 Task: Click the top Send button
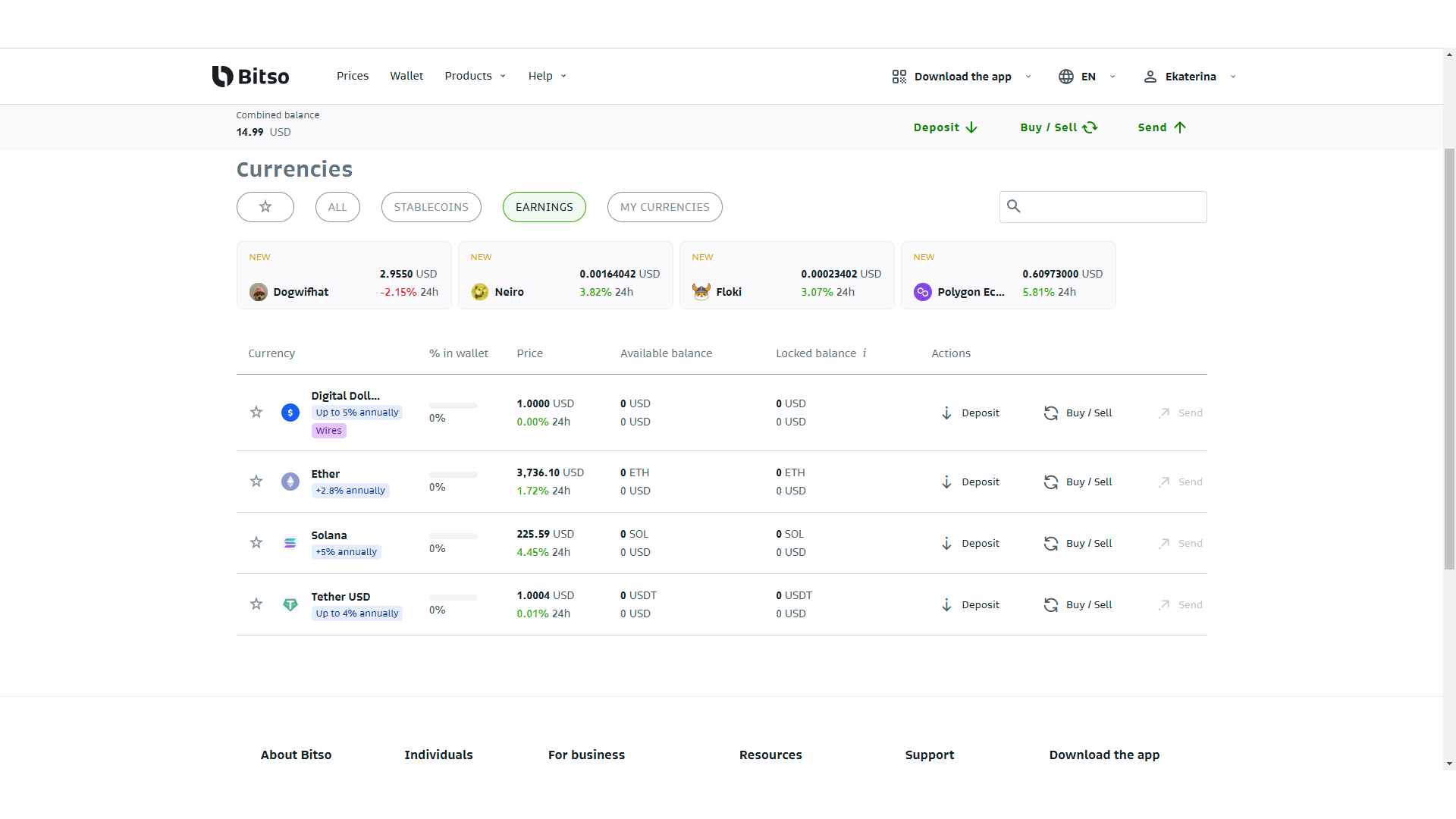tap(1162, 127)
